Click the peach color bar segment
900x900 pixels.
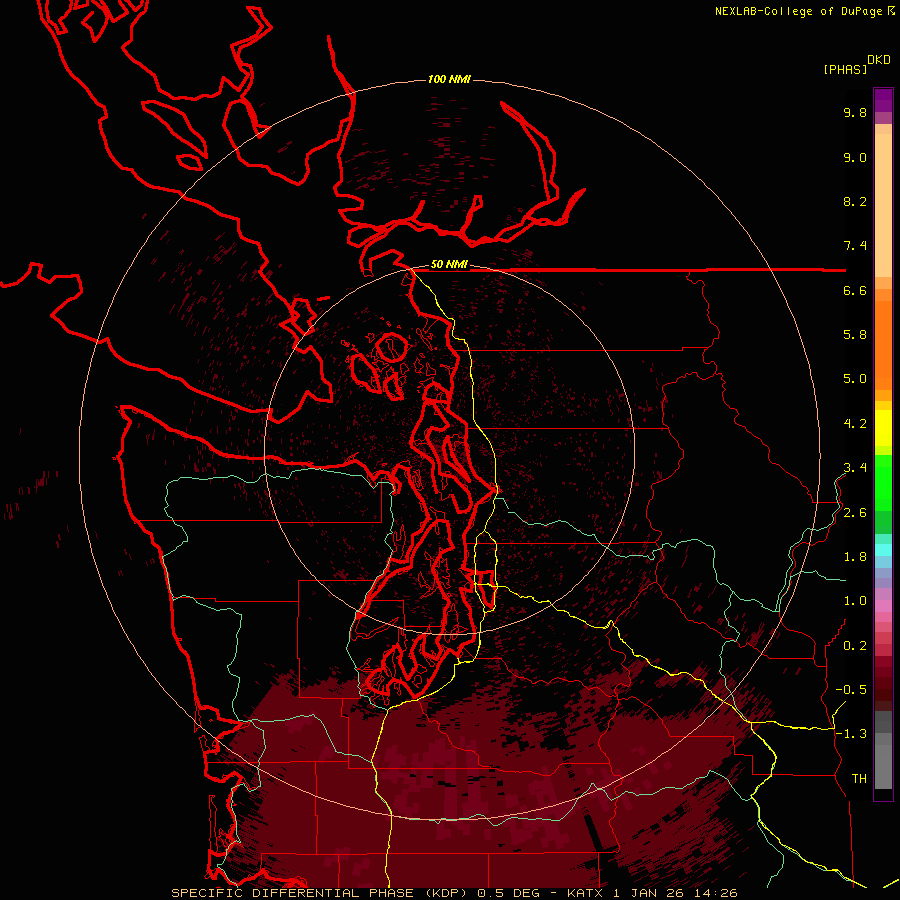[883, 205]
